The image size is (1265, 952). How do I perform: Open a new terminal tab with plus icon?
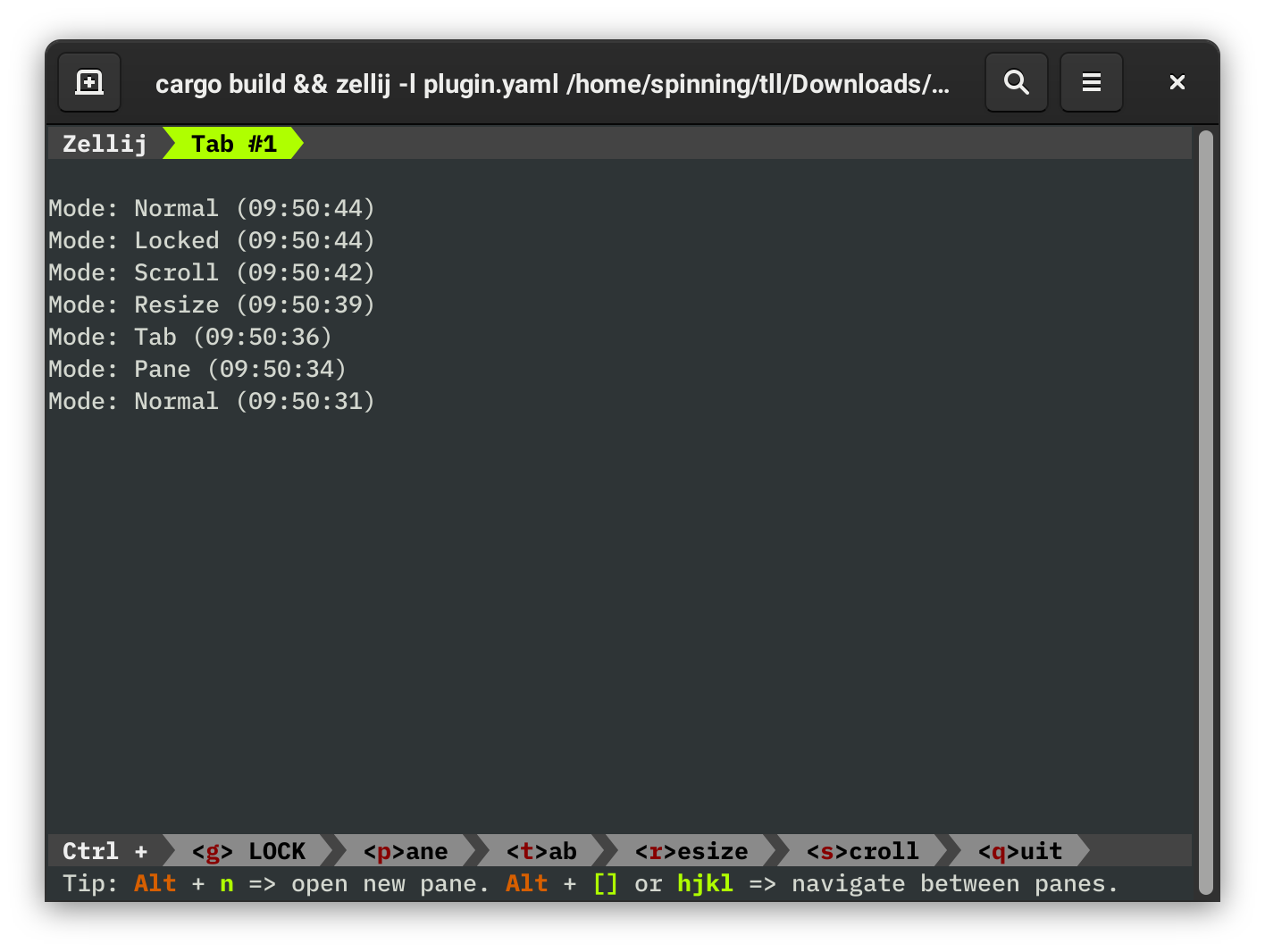pyautogui.click(x=89, y=82)
